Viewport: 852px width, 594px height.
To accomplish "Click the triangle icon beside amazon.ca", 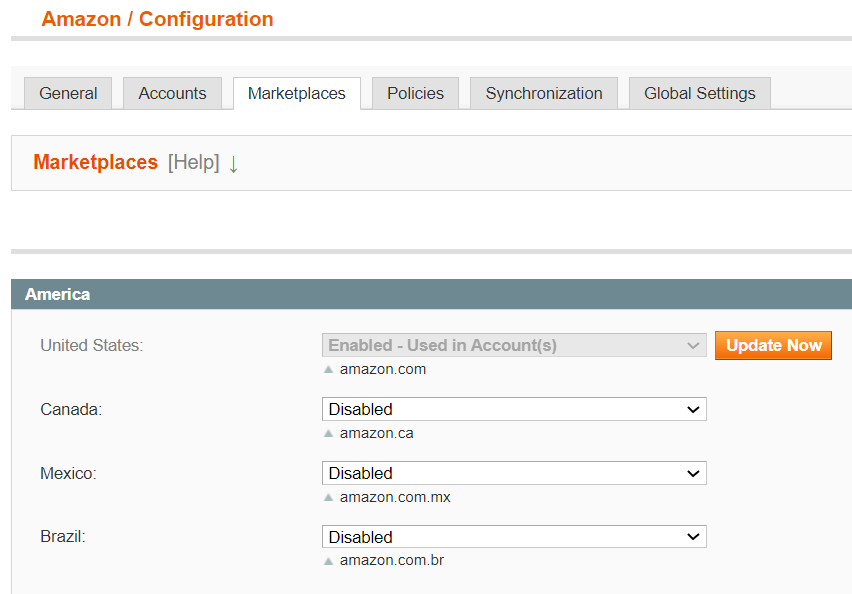I will click(328, 434).
